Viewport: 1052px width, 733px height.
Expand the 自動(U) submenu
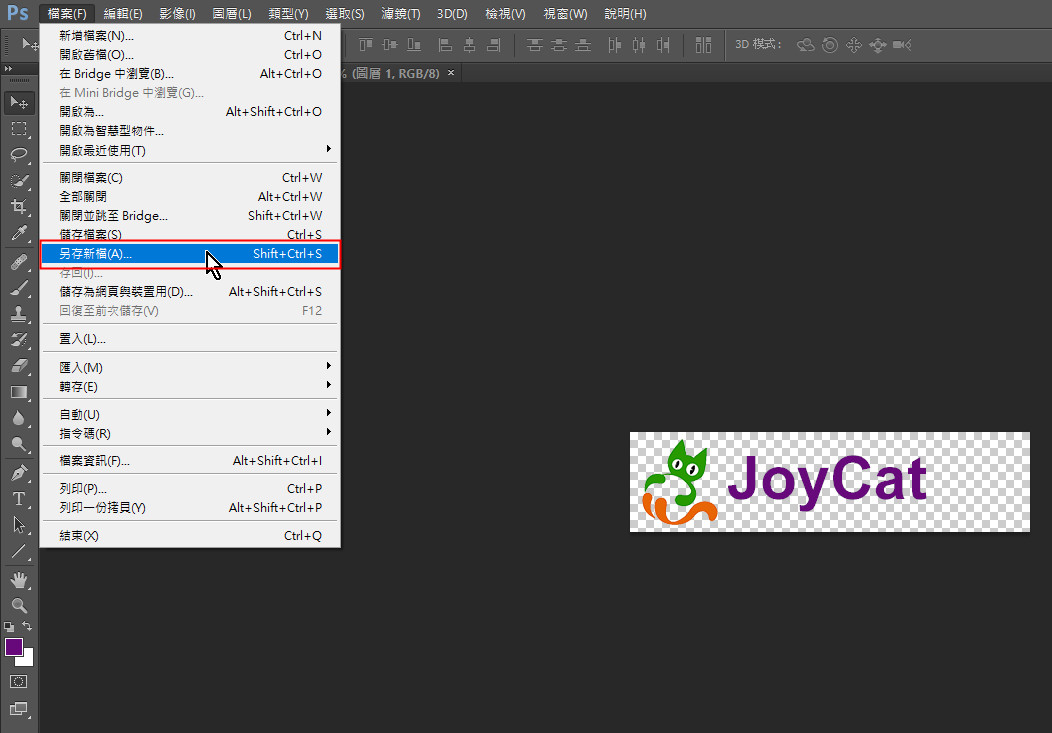coord(190,414)
